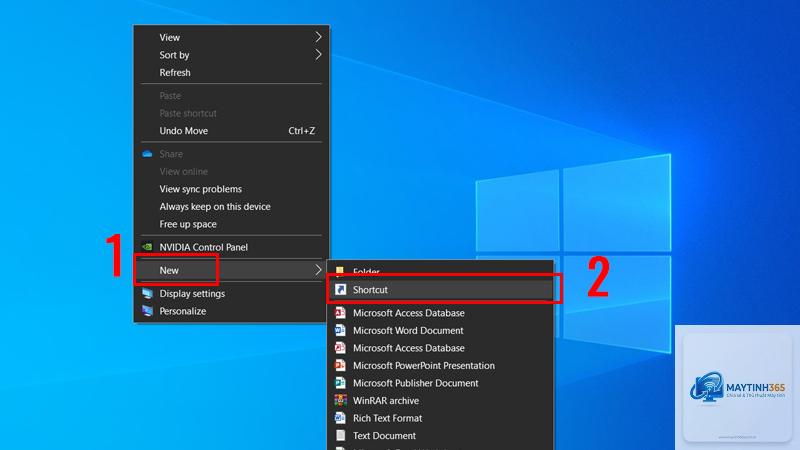This screenshot has height=450, width=800.
Task: Click the Shortcut icon in New submenu
Action: (340, 289)
